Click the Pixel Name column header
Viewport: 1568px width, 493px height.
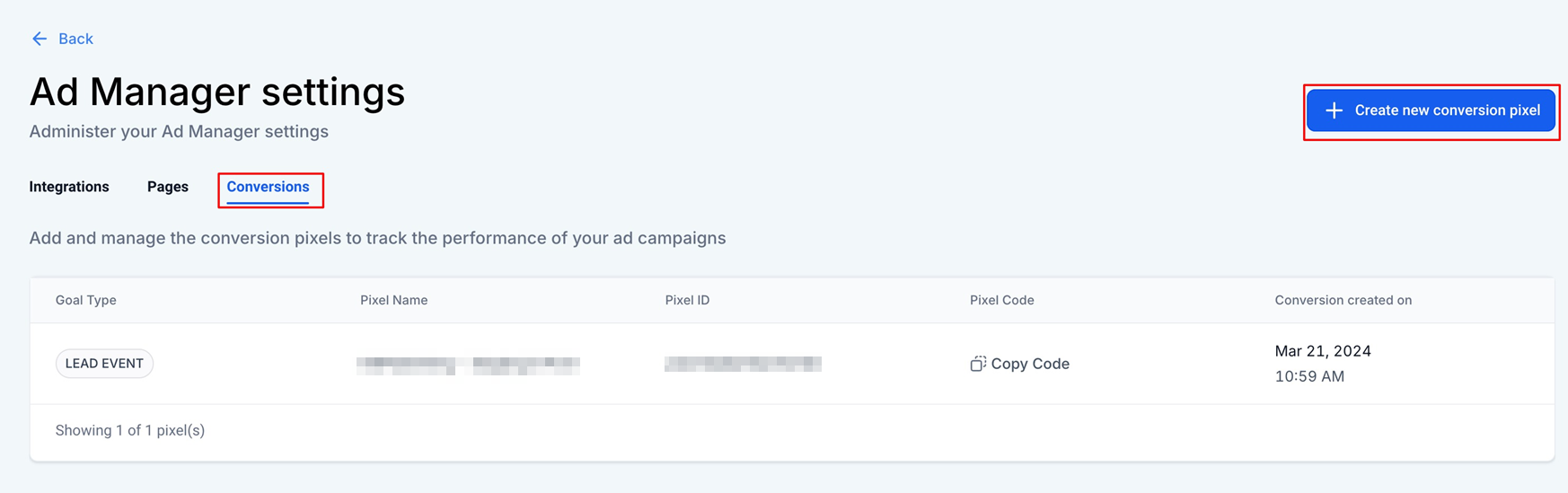click(x=393, y=300)
